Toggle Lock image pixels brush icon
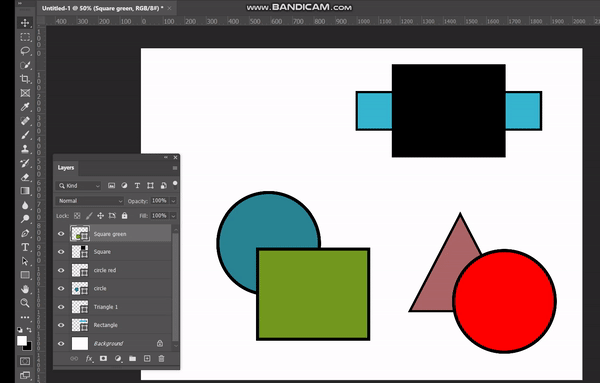This screenshot has height=383, width=600. click(x=89, y=216)
